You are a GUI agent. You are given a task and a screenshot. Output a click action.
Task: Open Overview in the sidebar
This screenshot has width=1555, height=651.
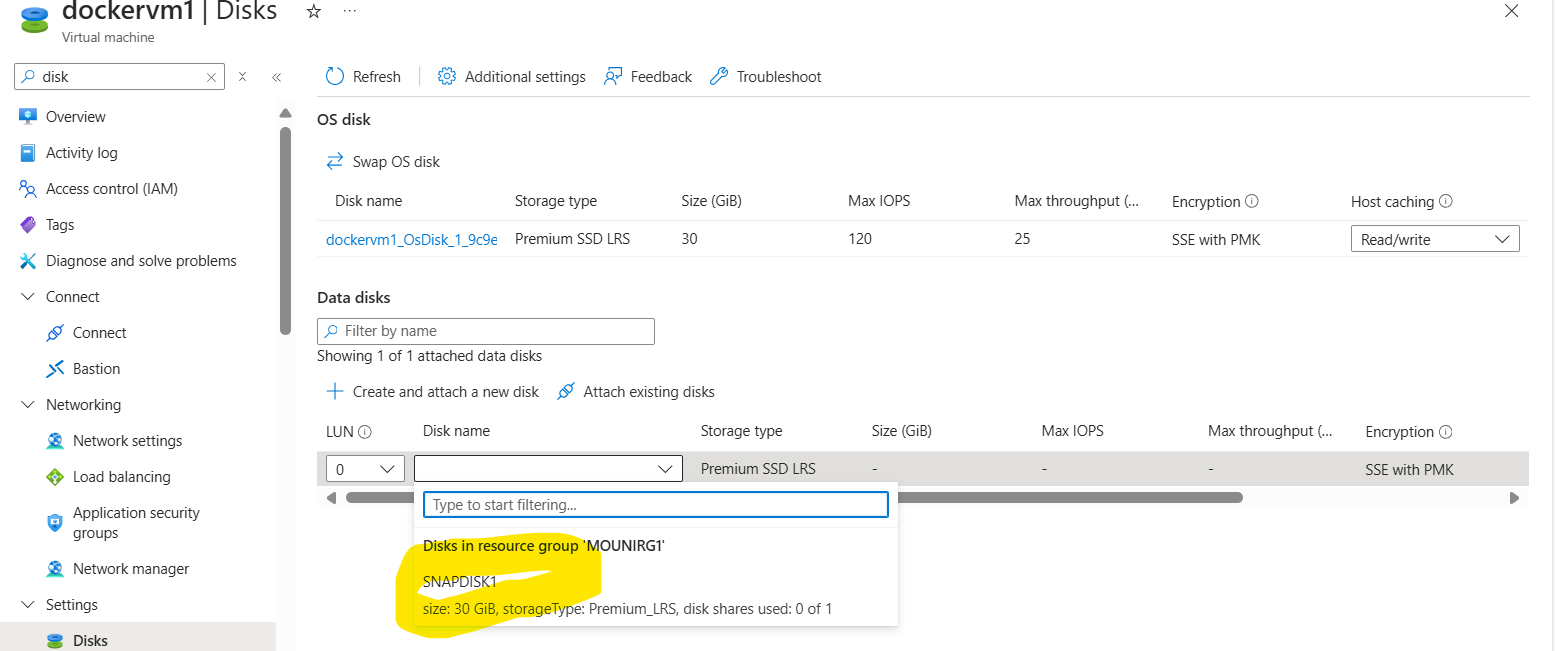[75, 117]
